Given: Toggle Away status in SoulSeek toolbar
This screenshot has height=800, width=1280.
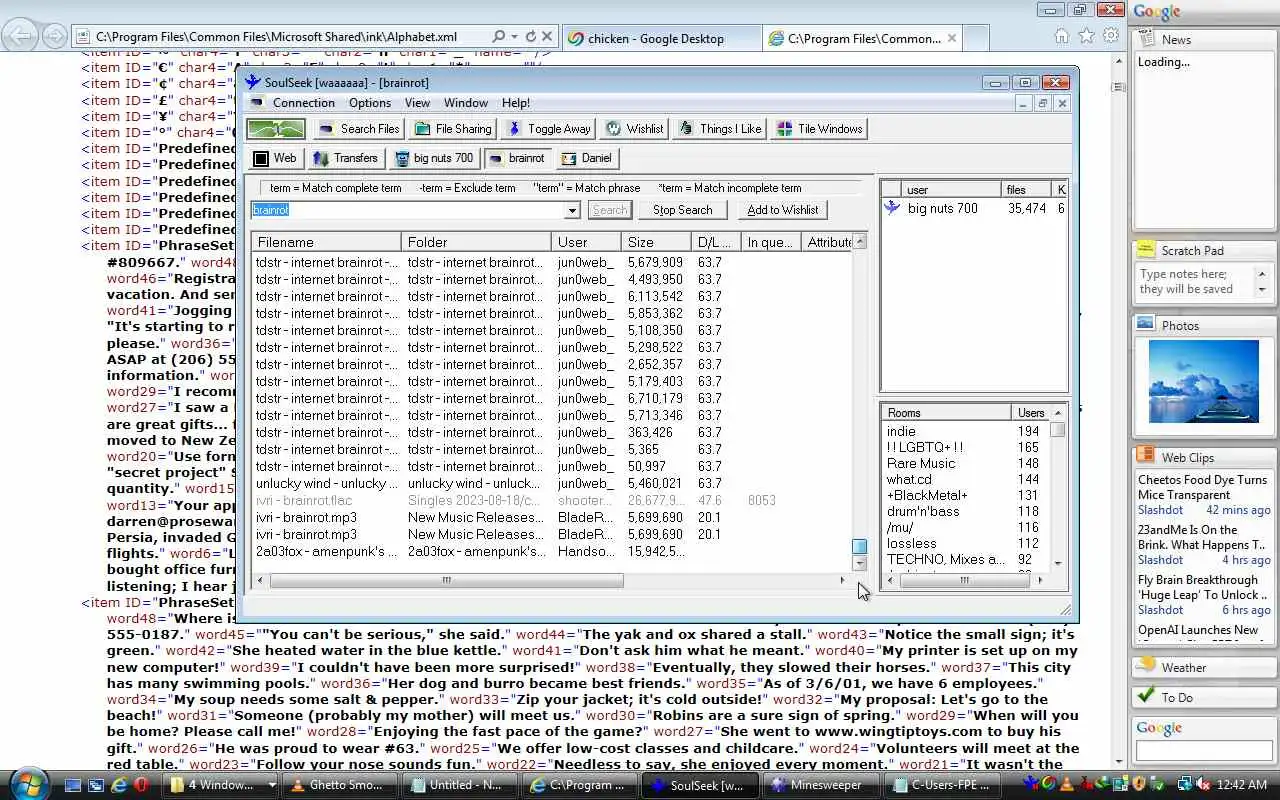Looking at the screenshot, I should (x=549, y=129).
